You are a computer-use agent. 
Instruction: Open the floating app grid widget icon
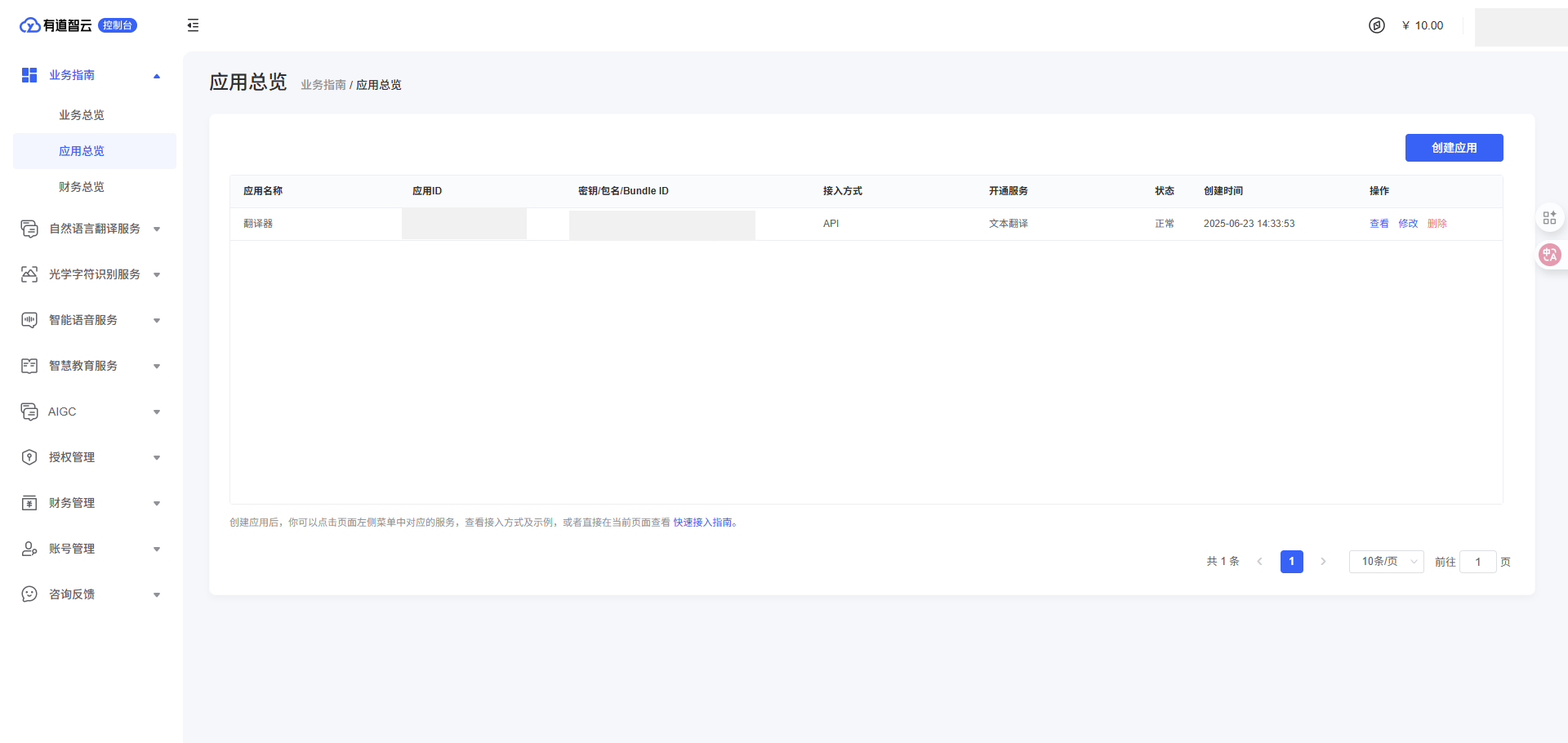1549,218
